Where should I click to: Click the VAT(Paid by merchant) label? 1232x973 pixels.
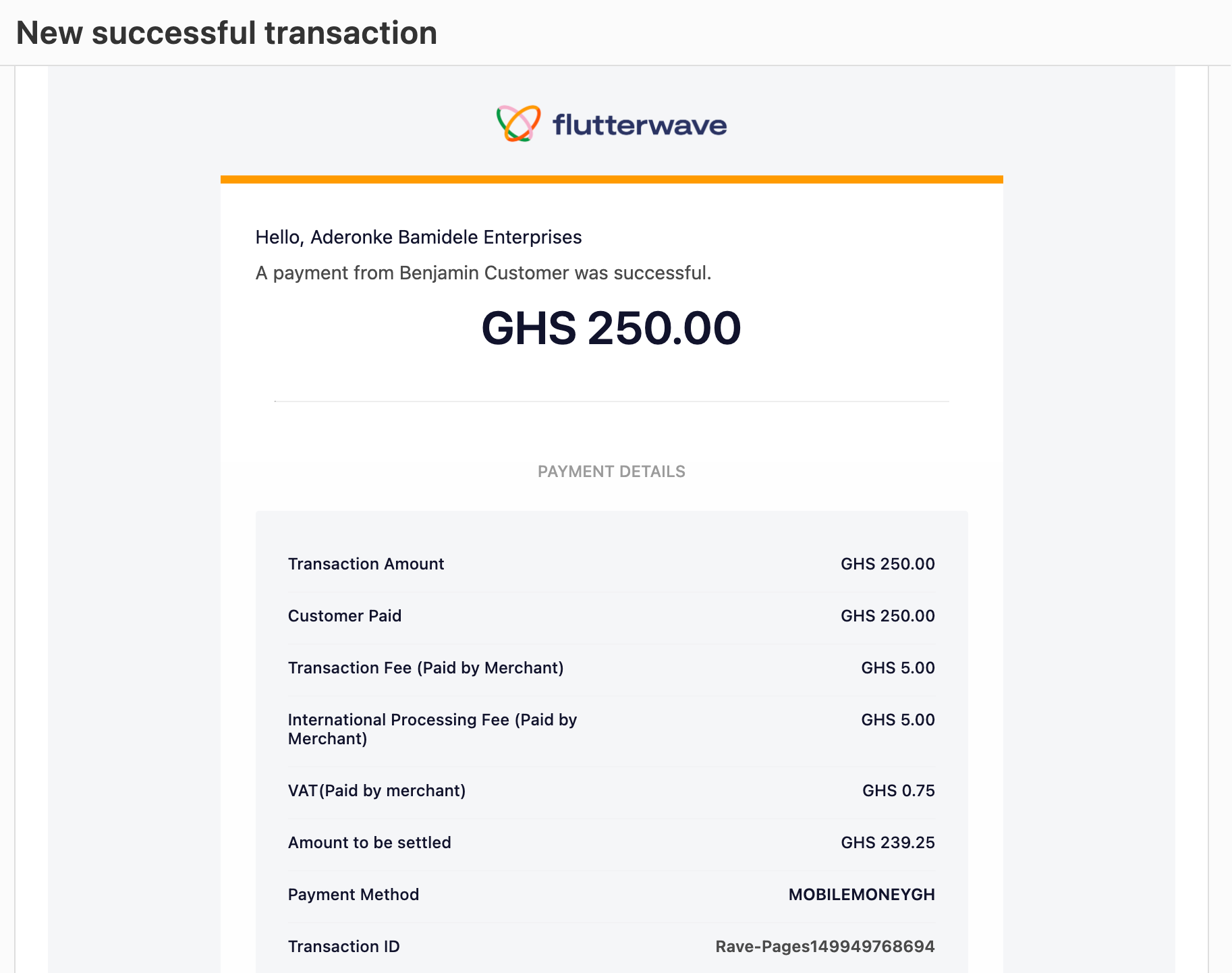[x=376, y=791]
